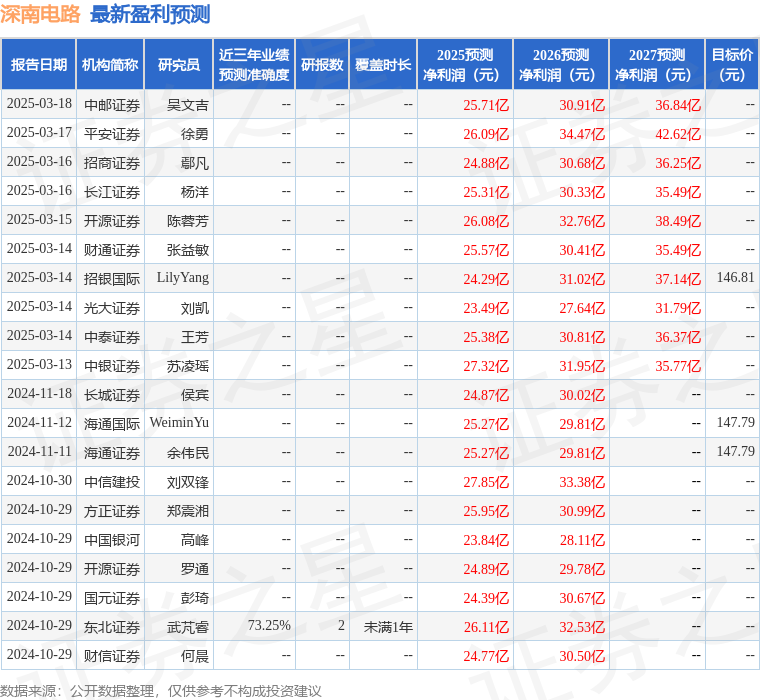Click researcher name 鄢凡
This screenshot has height=700, width=760.
pyautogui.click(x=195, y=163)
